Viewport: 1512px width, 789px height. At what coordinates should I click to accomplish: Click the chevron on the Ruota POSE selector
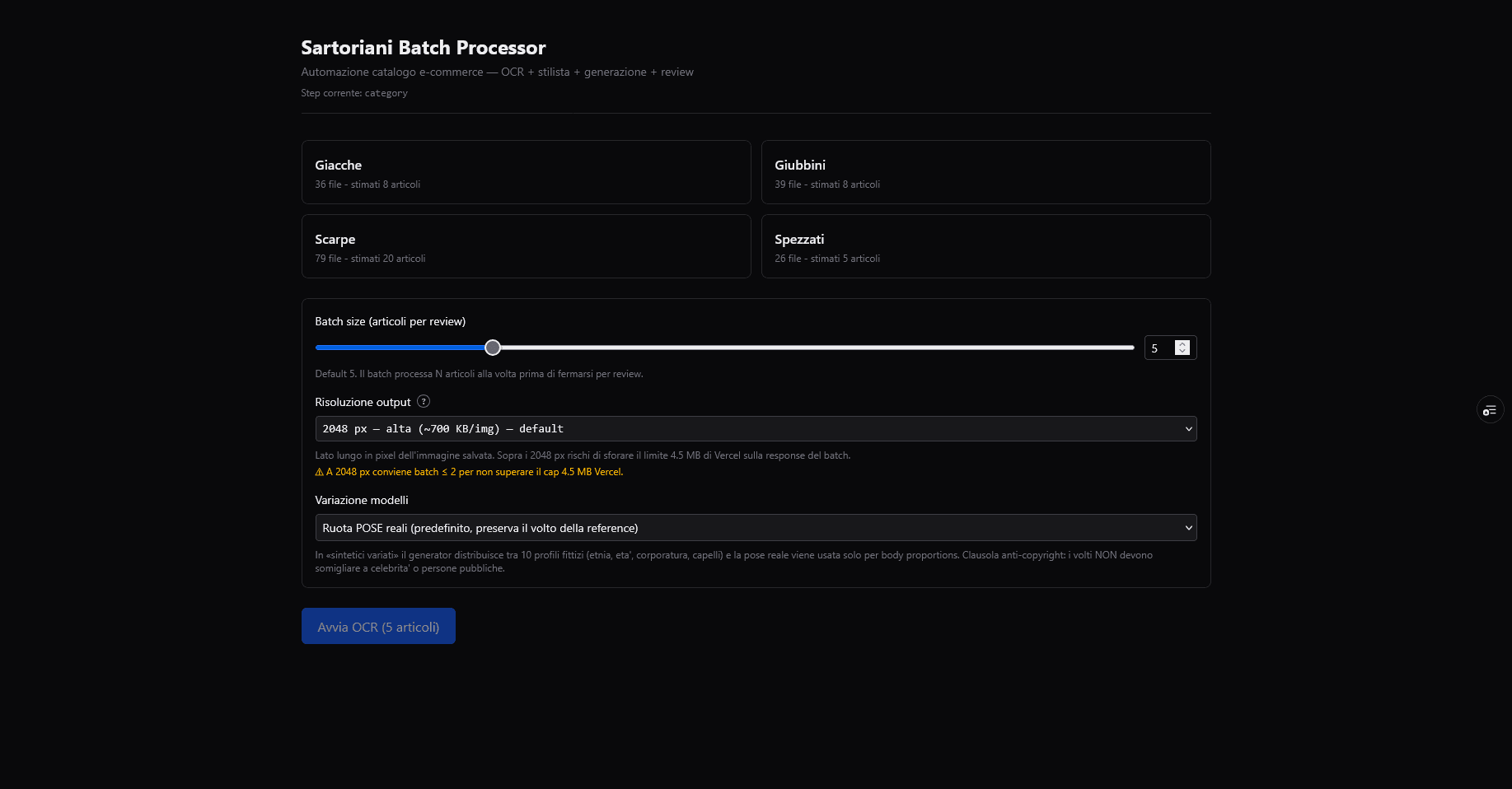1188,528
